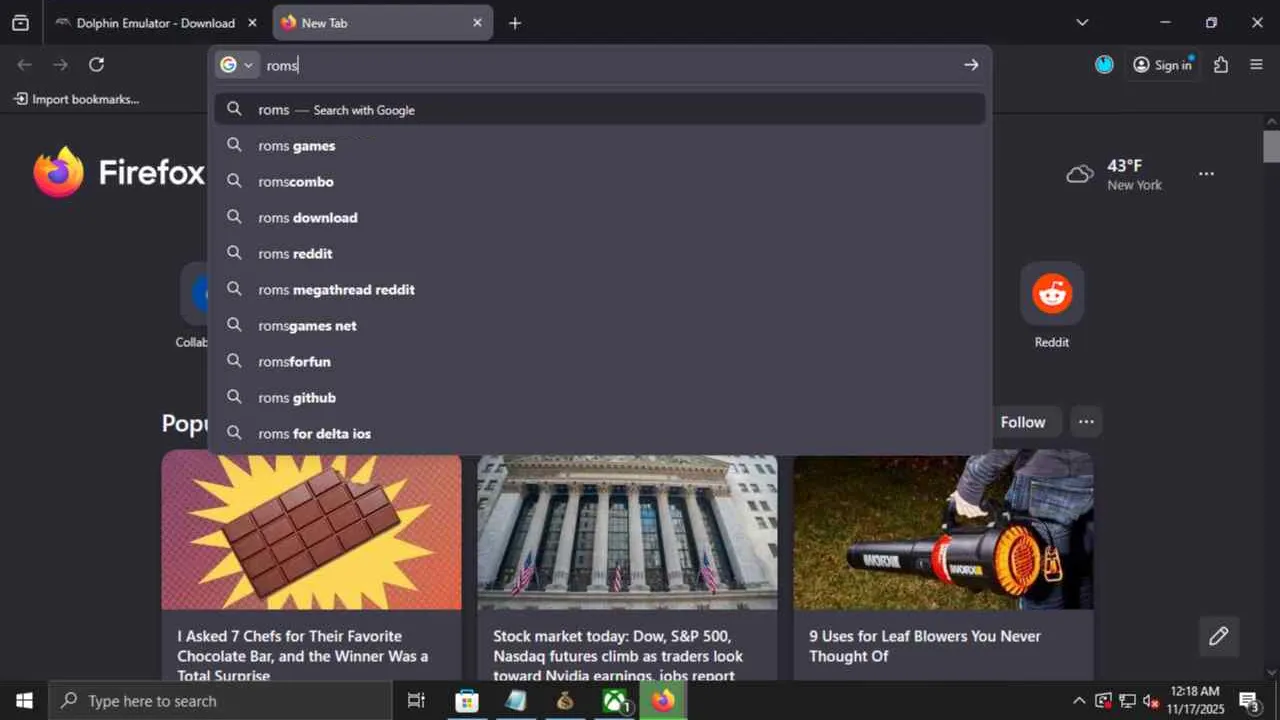Follow the popular stories topic
Screen dimensions: 1280x720
tap(1023, 422)
